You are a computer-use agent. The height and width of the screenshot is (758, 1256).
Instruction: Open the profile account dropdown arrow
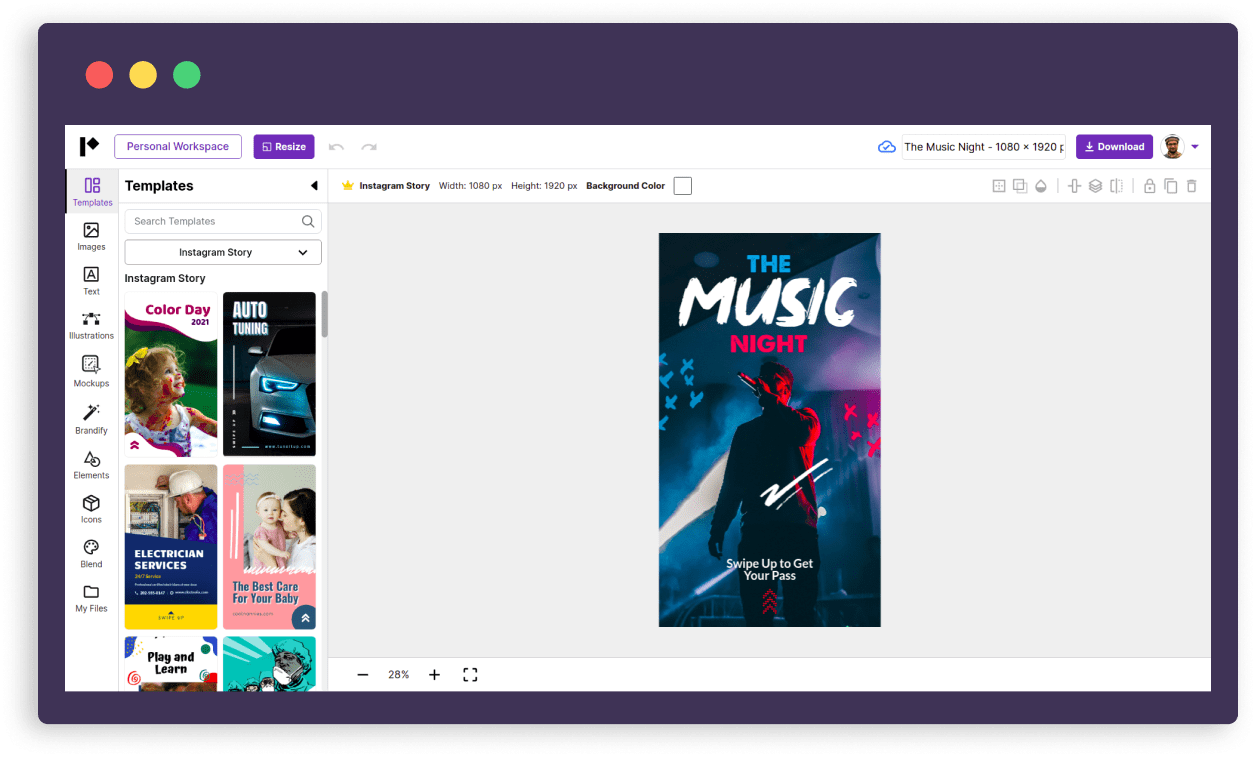tap(1195, 147)
